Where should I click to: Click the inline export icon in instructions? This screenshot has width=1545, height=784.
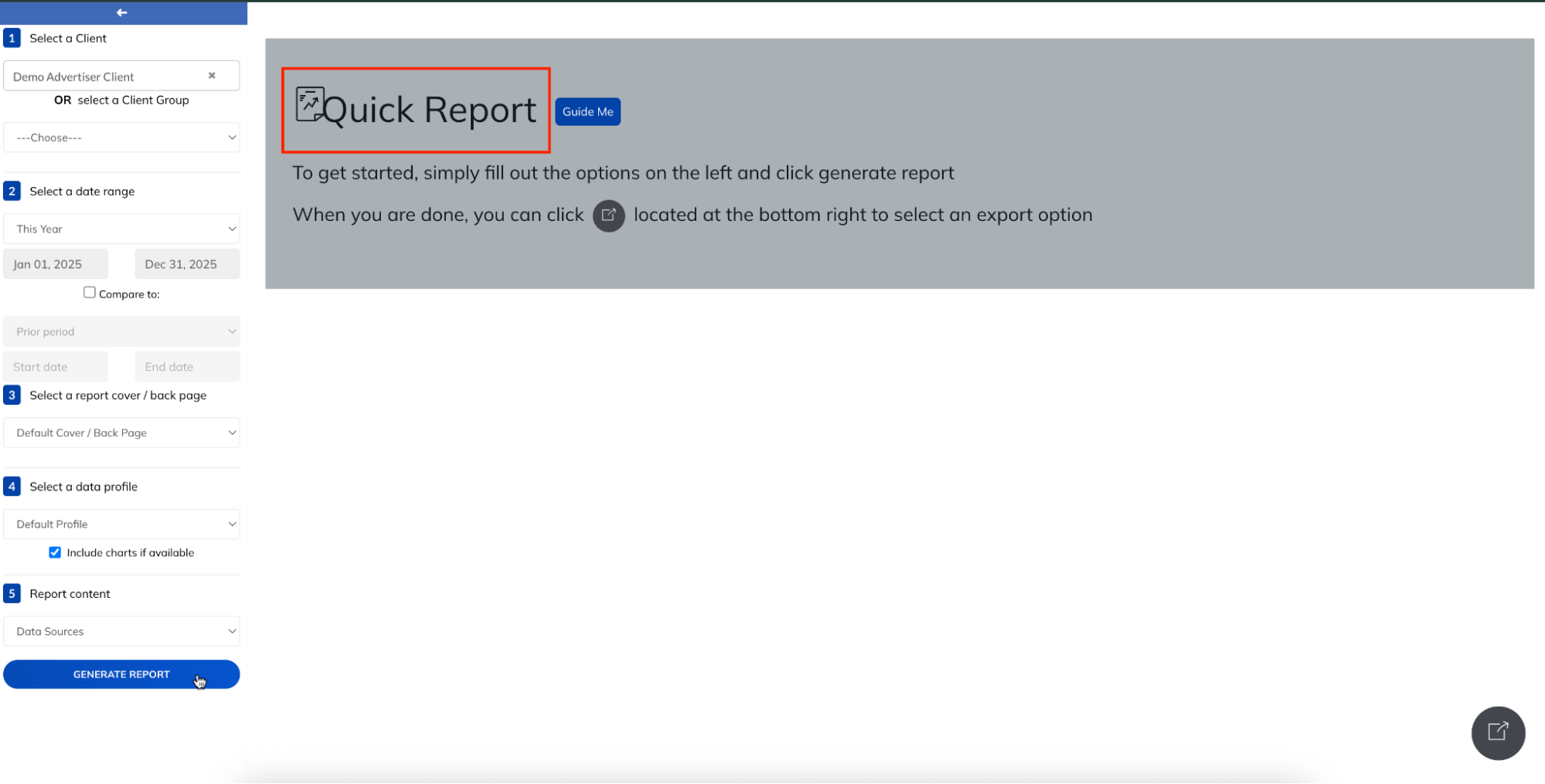pos(609,216)
